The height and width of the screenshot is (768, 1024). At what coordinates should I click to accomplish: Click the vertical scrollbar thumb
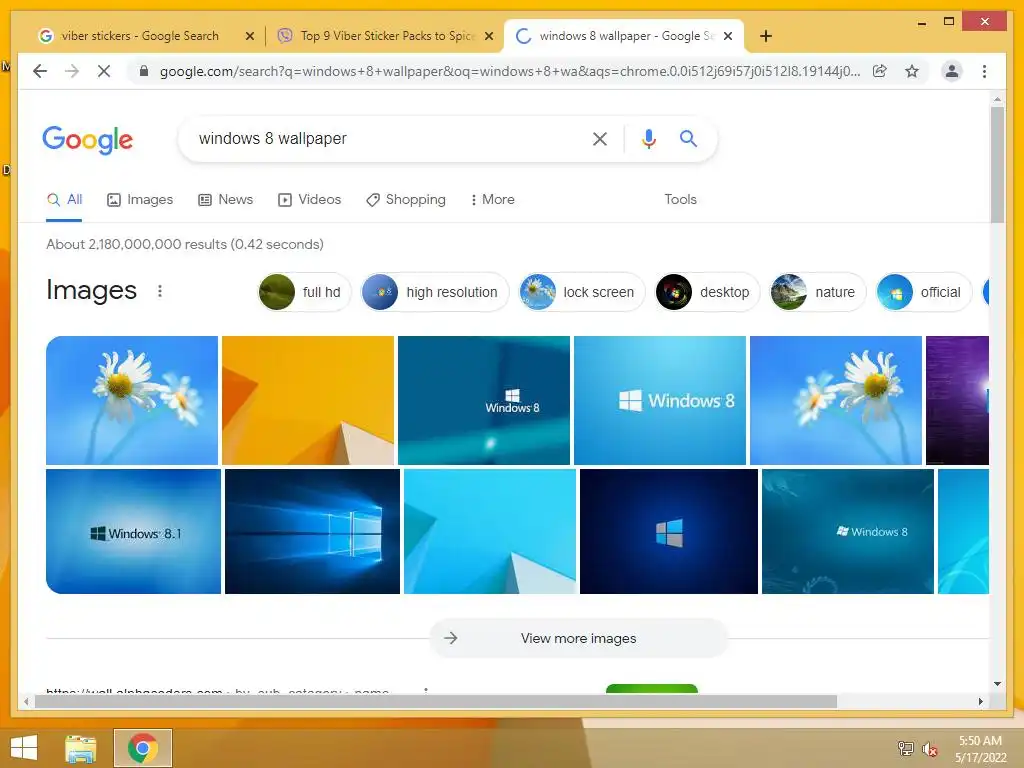click(x=997, y=165)
